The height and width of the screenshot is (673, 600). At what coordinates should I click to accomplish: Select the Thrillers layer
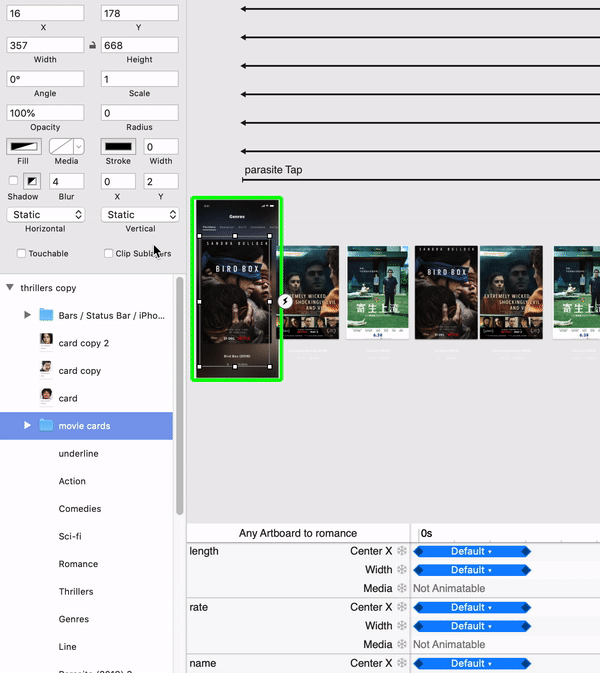pyautogui.click(x=86, y=591)
